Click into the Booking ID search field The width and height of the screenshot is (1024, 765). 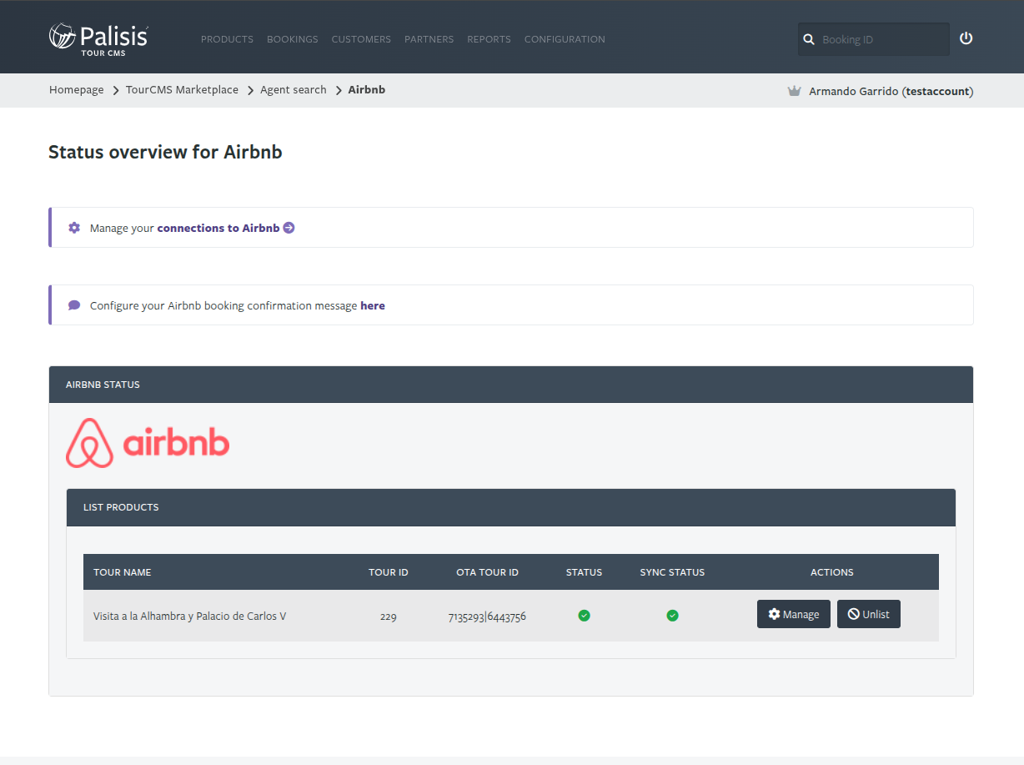(874, 39)
